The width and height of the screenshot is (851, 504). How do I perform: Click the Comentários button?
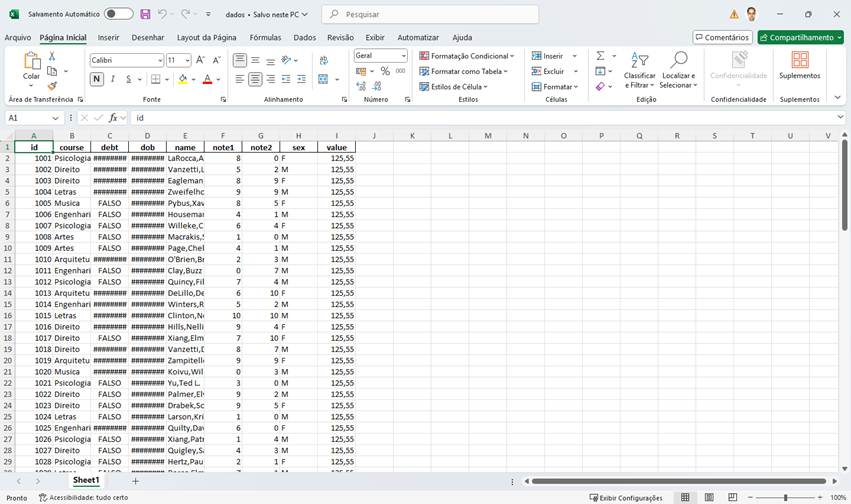[721, 37]
